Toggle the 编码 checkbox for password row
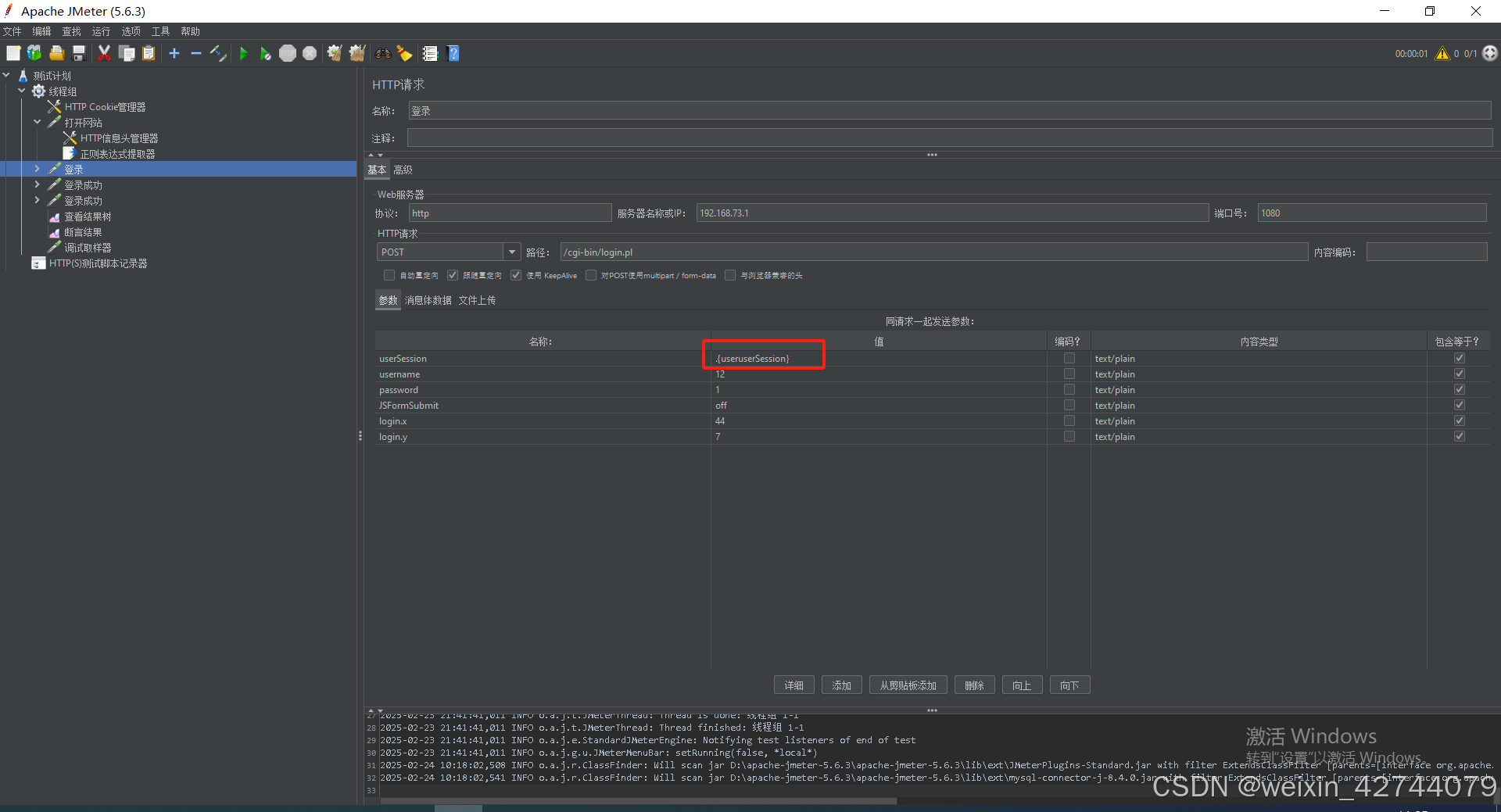 (x=1069, y=389)
